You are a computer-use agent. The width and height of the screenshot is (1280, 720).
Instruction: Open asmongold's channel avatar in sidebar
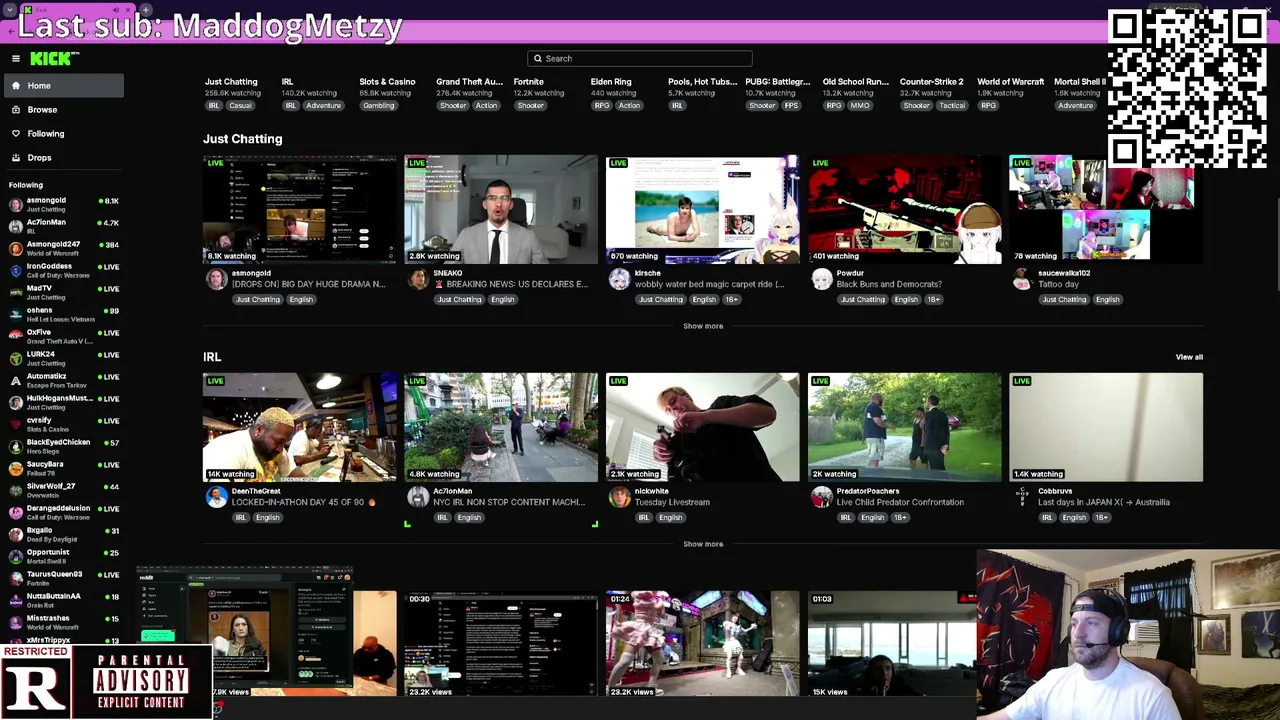[15, 205]
